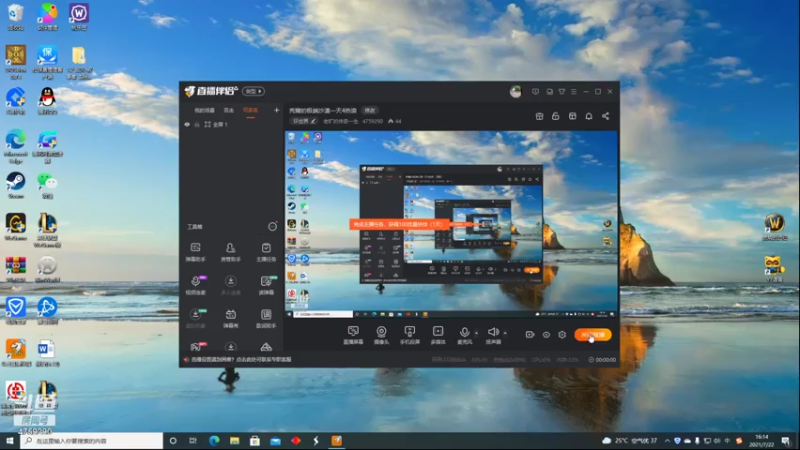Screen dimensions: 800x450
Task: Click the skin shirt icon in title bar
Action: coord(562,92)
